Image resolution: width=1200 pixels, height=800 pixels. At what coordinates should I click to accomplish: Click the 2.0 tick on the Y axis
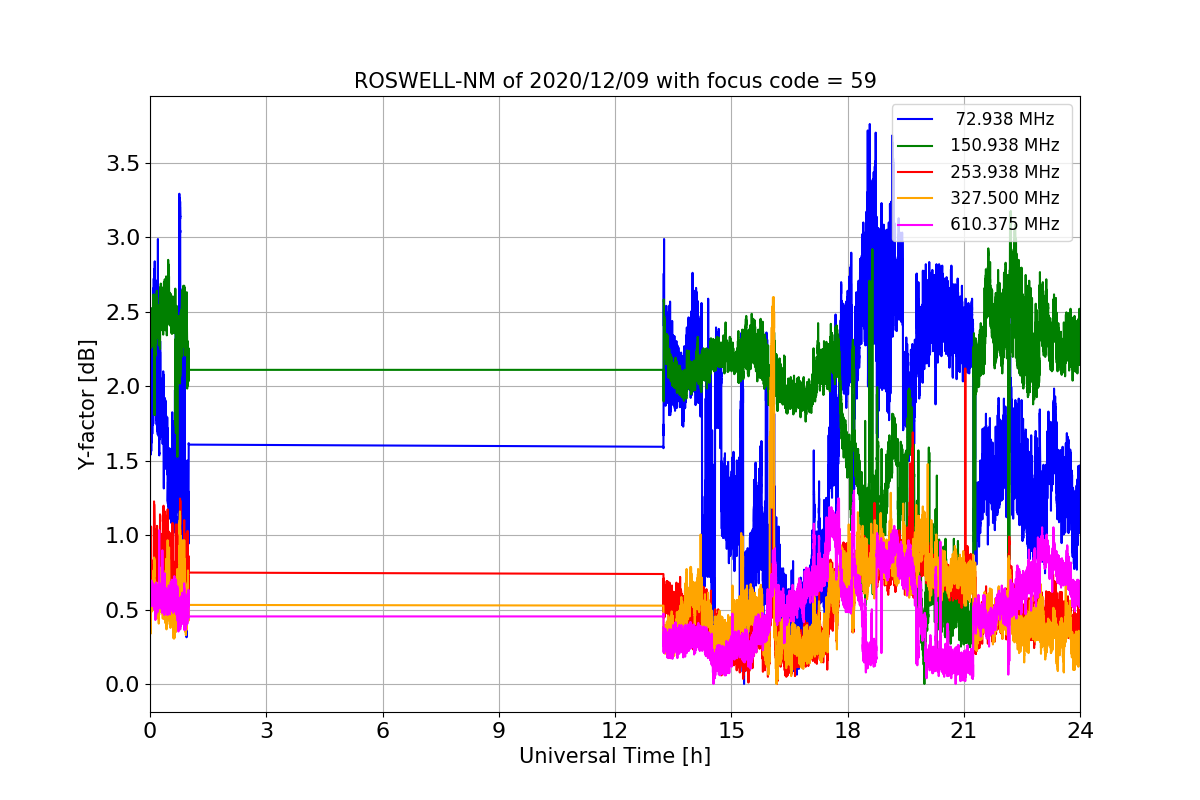123,387
